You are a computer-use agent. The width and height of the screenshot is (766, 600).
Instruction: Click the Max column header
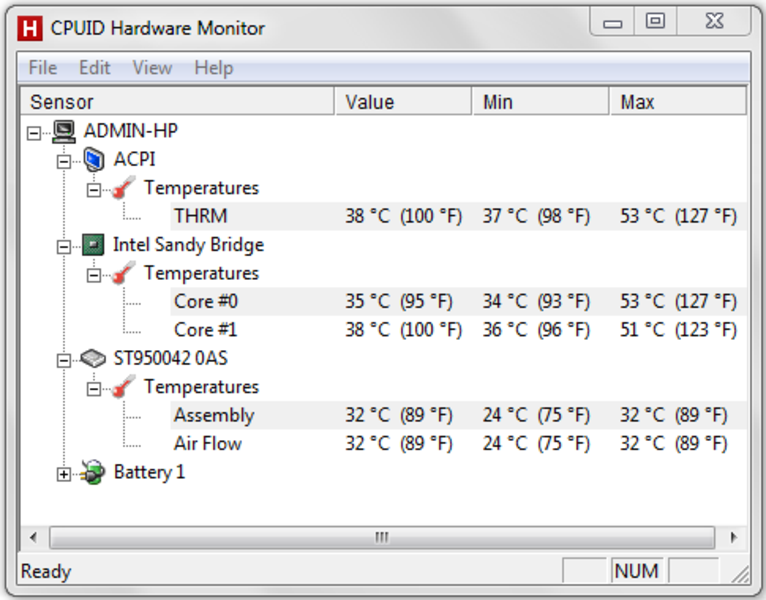(x=678, y=102)
